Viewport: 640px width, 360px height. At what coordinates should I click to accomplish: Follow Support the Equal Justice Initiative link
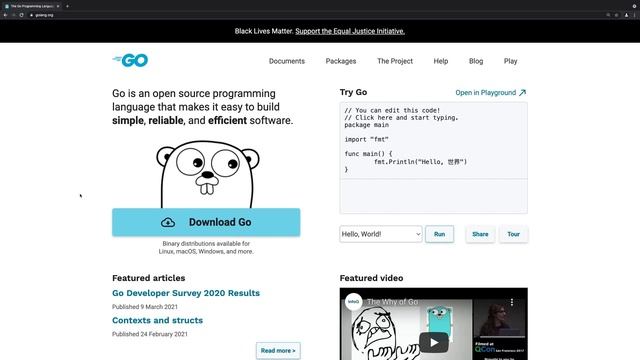coord(350,31)
